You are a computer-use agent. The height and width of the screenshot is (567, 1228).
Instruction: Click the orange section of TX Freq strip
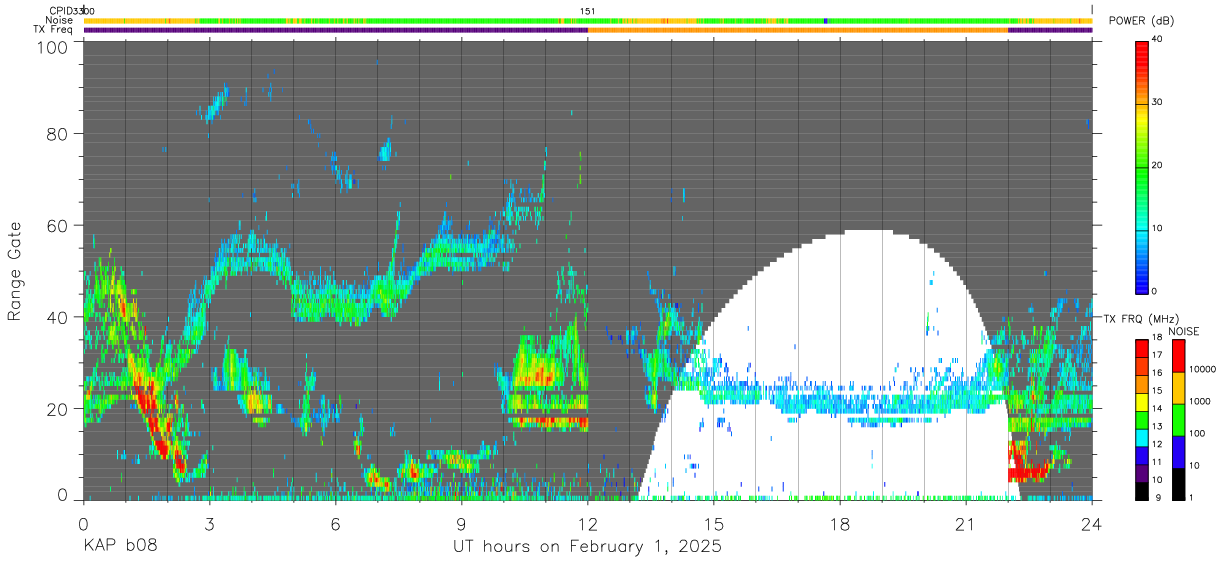[x=798, y=30]
